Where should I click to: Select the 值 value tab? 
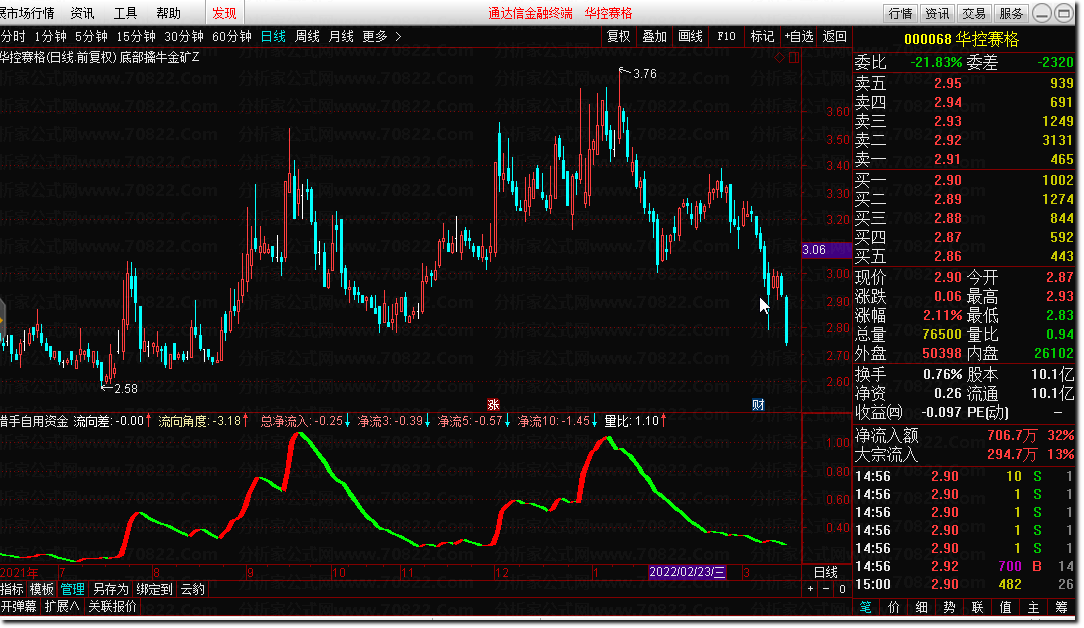(1005, 607)
